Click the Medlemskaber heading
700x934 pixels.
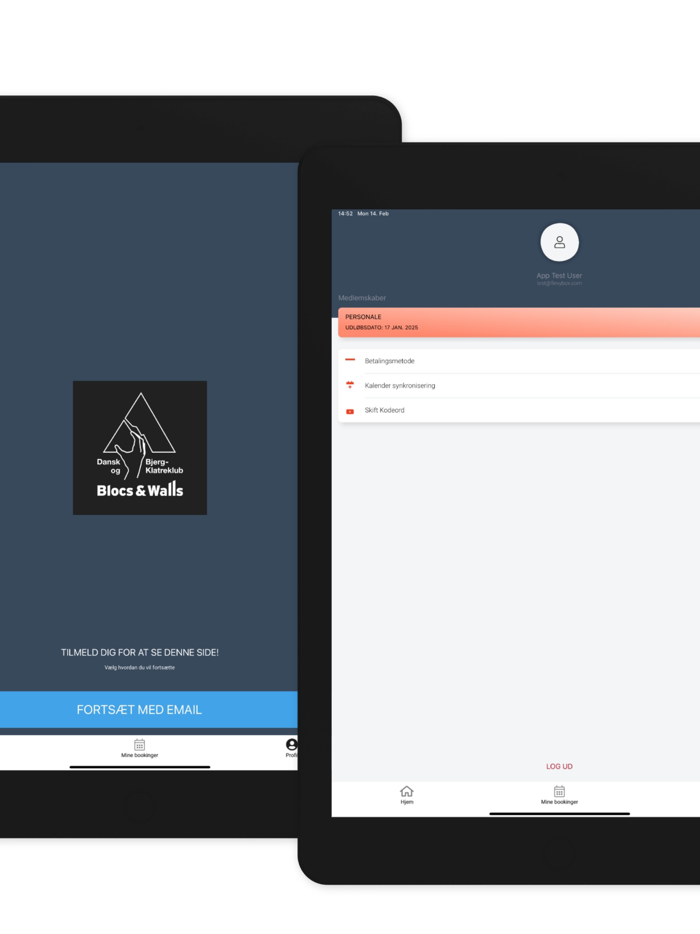tap(362, 298)
